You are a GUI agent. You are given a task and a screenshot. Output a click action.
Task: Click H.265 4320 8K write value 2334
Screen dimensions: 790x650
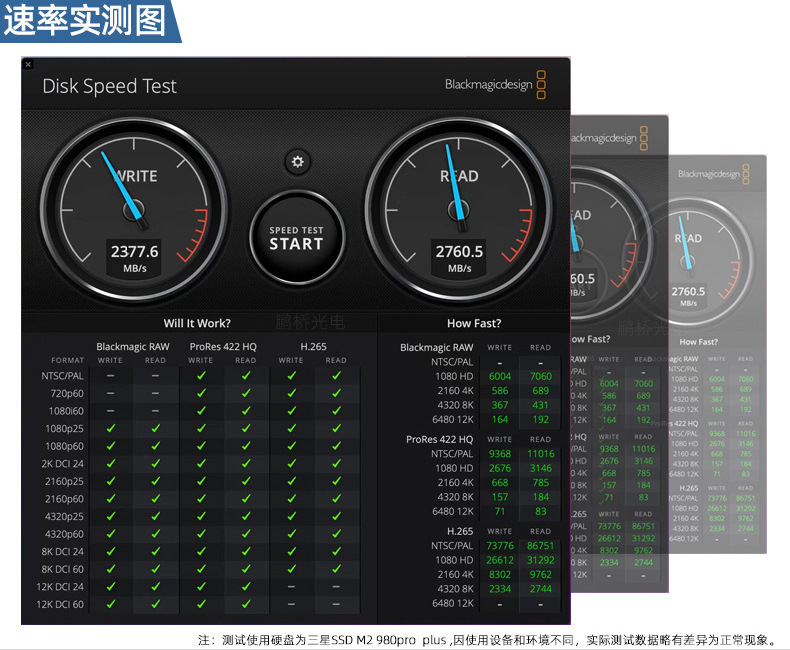[500, 589]
